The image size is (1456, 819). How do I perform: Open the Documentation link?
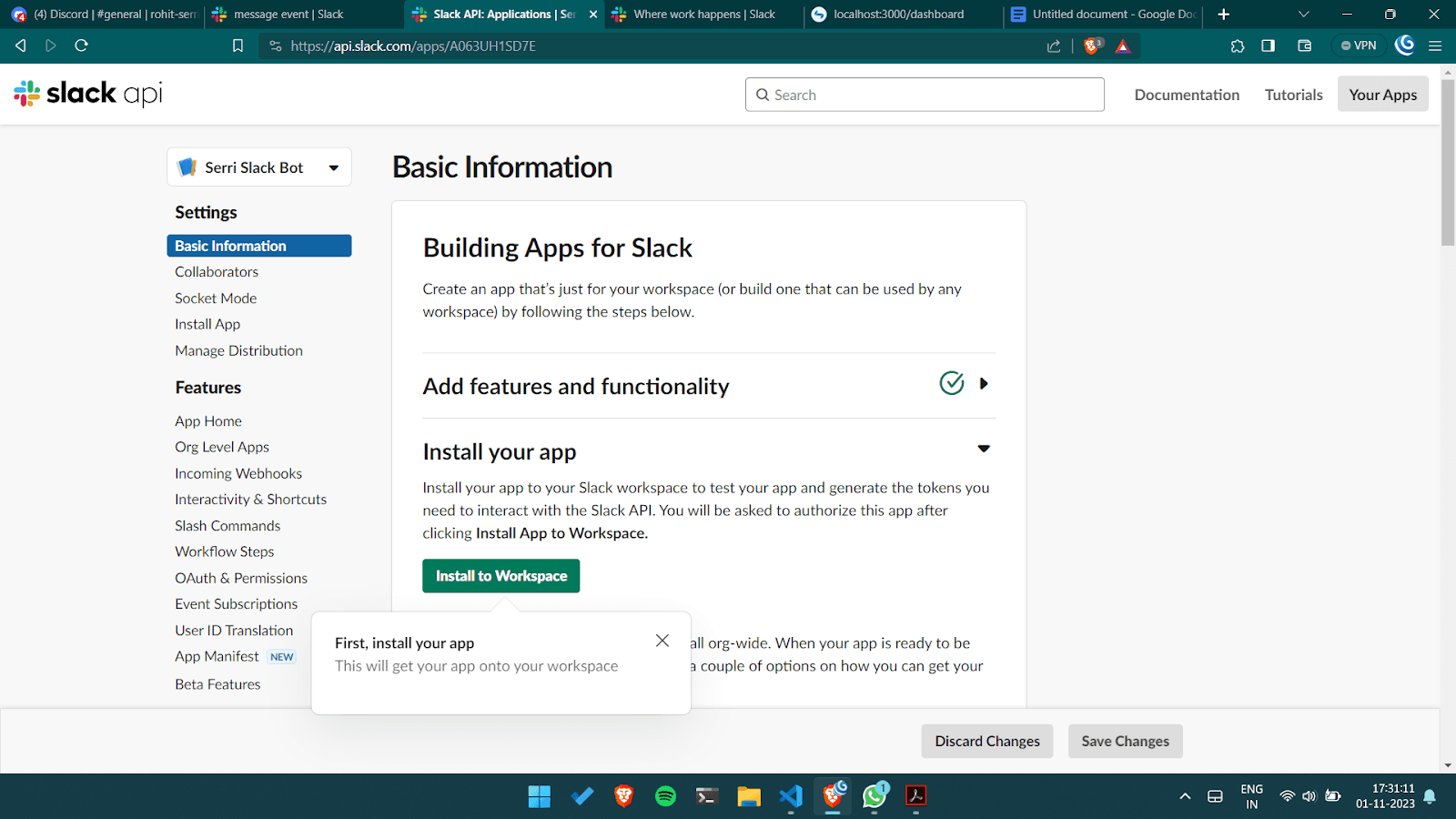tap(1187, 95)
